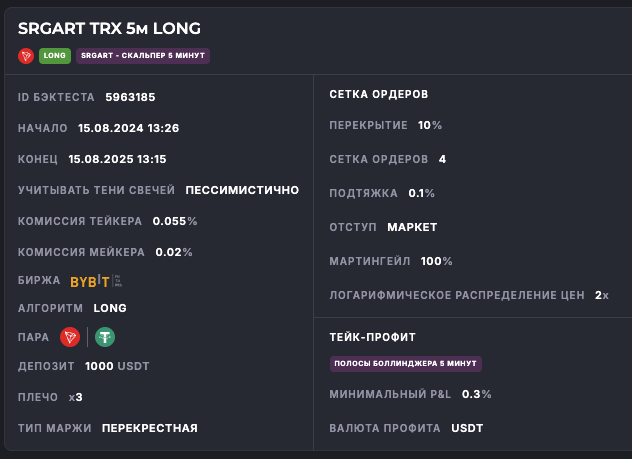Image resolution: width=632 pixels, height=459 pixels.
Task: Click the maker commission value 0.02%
Action: coord(173,252)
